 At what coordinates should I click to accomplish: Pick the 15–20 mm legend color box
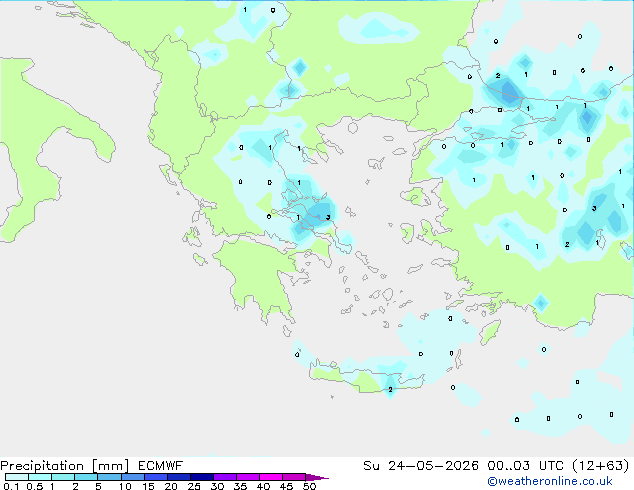155,477
